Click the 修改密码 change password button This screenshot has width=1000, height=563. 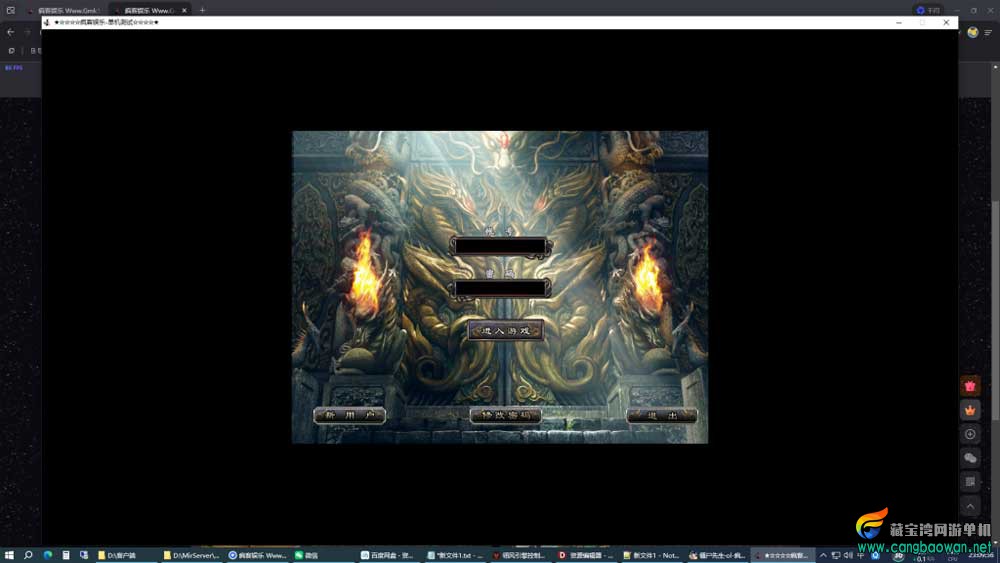(x=506, y=415)
